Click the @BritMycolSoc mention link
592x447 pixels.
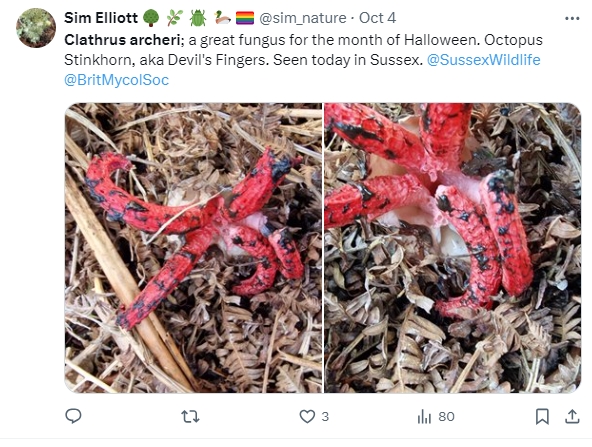116,80
